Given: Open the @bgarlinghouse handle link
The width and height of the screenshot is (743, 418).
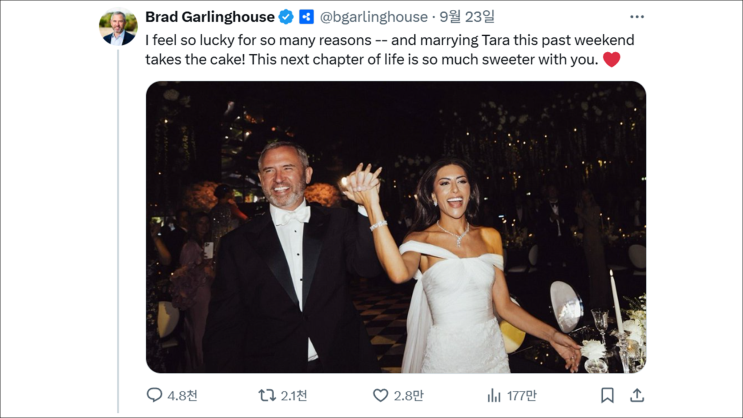Looking at the screenshot, I should point(374,17).
